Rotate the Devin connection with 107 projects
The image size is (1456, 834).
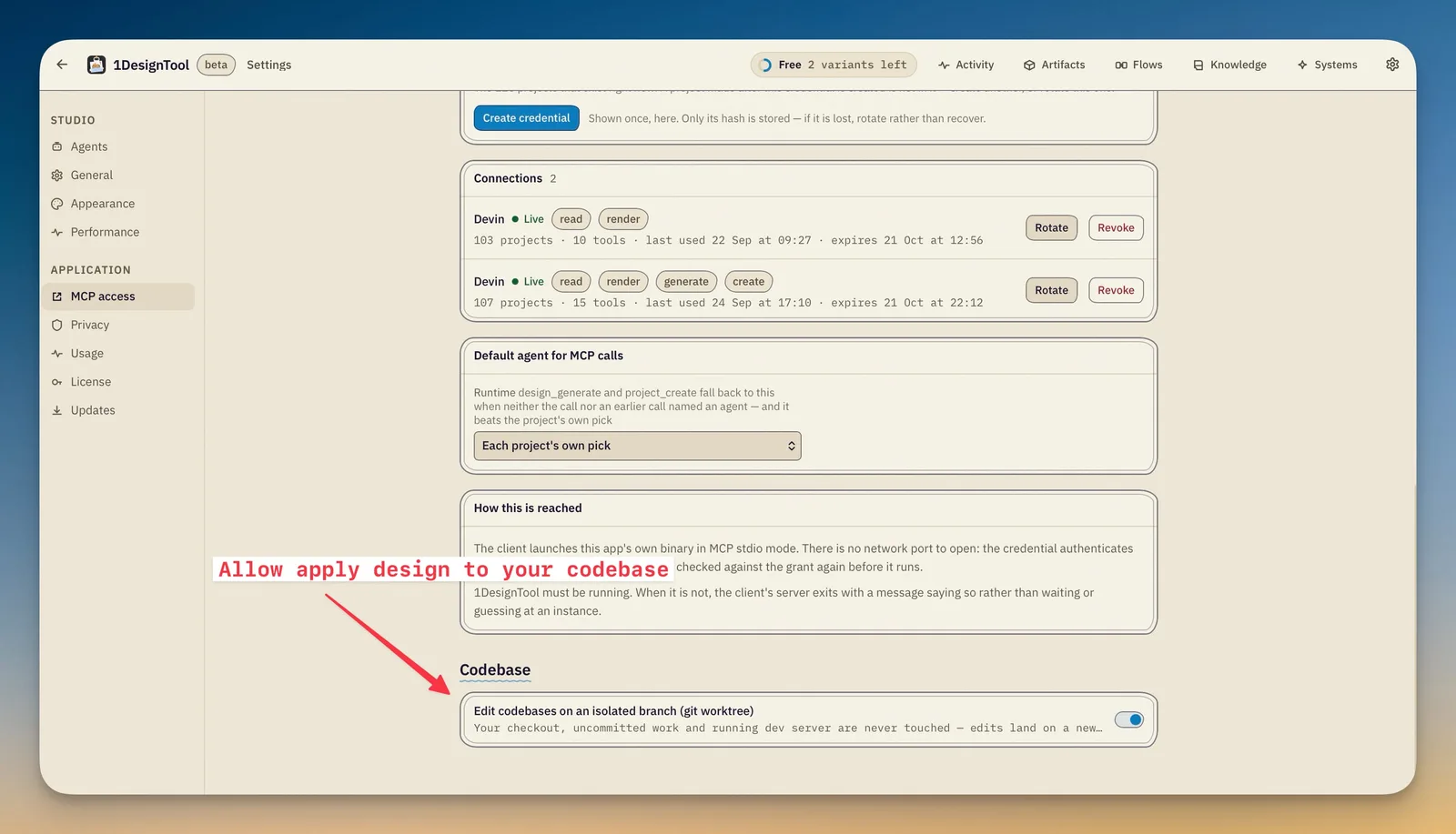click(x=1051, y=290)
